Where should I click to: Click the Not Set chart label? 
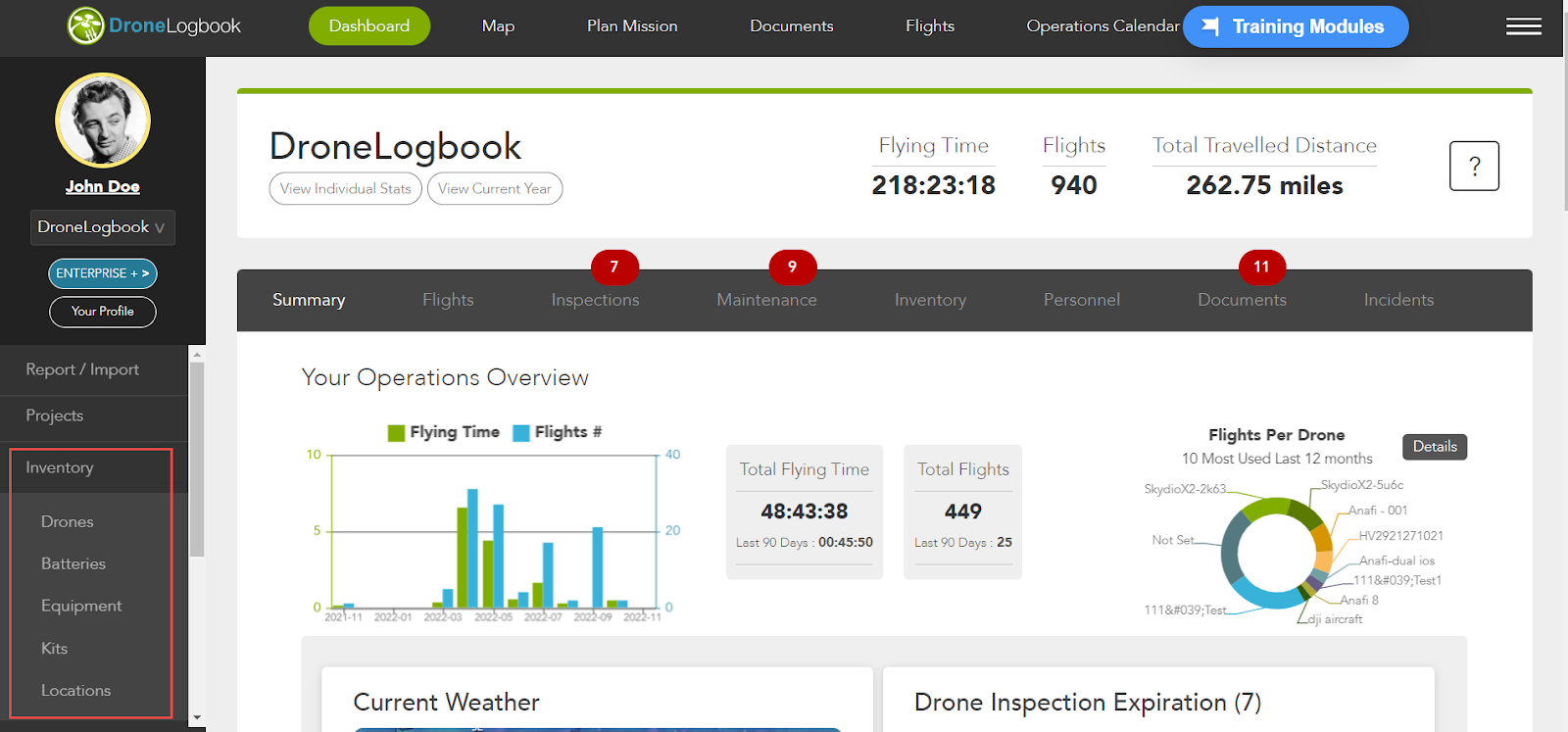pyautogui.click(x=1173, y=540)
